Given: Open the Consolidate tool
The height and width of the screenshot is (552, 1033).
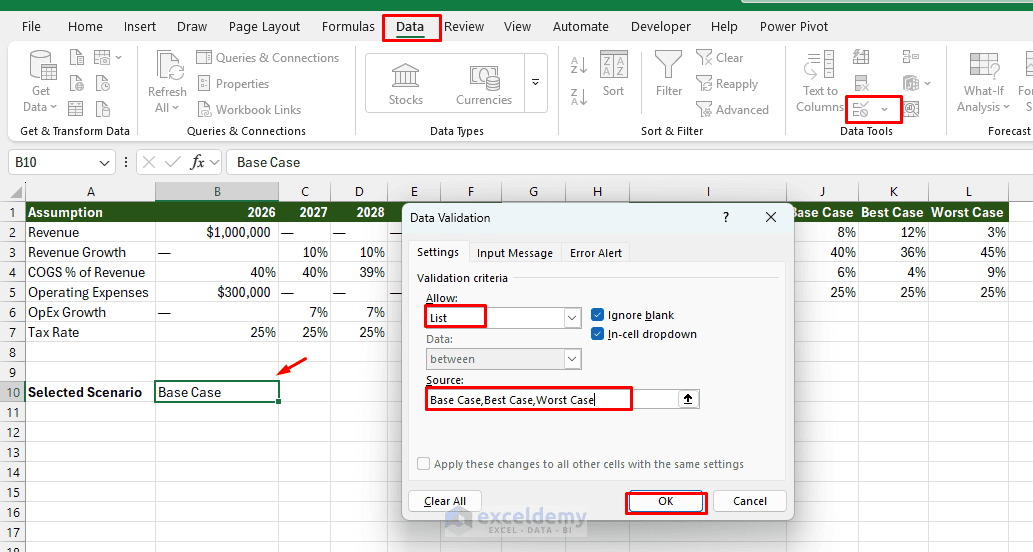Looking at the screenshot, I should pyautogui.click(x=910, y=57).
